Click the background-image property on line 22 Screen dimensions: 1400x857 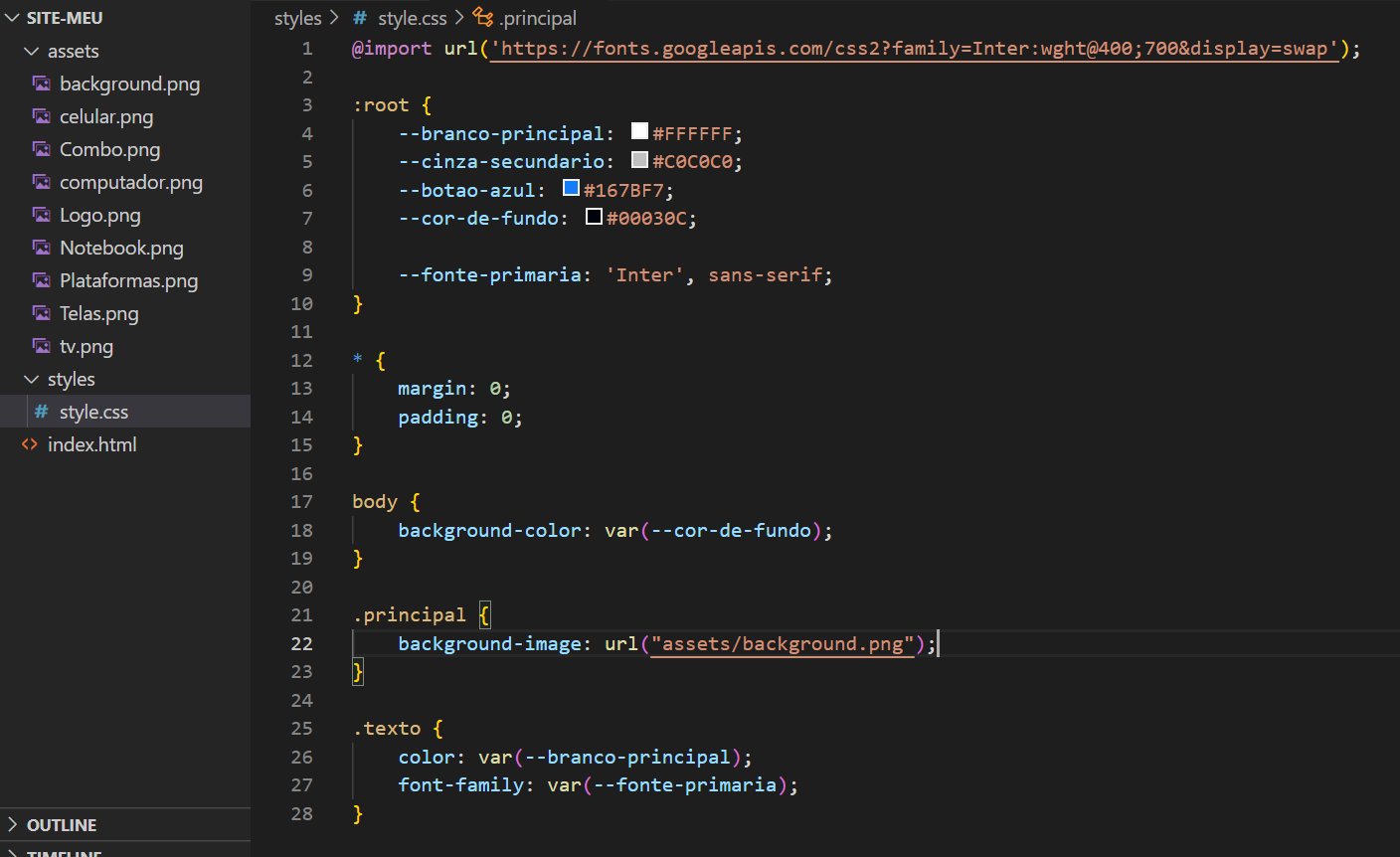489,643
